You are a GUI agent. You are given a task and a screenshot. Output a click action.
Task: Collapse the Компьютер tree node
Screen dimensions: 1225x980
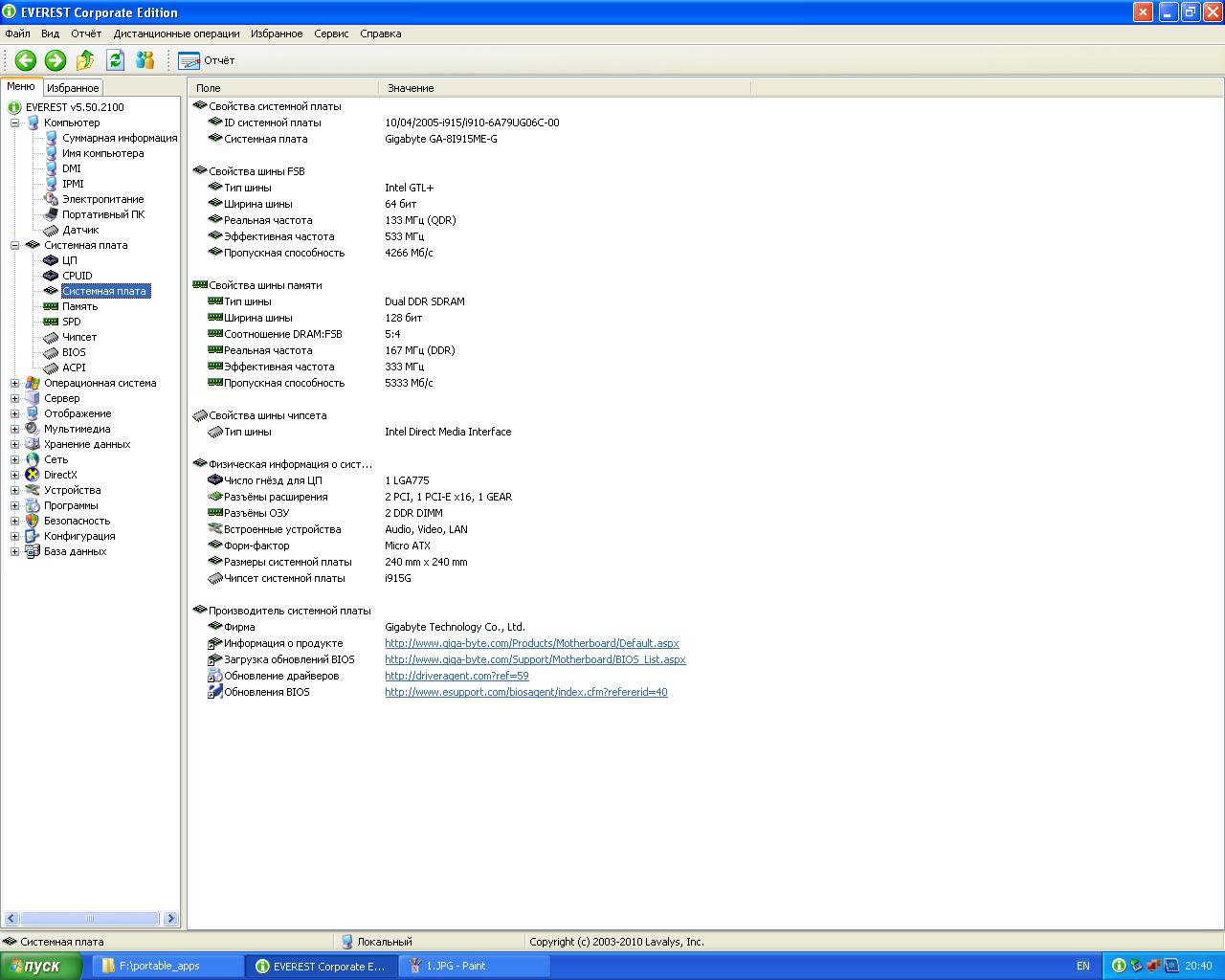tap(15, 122)
